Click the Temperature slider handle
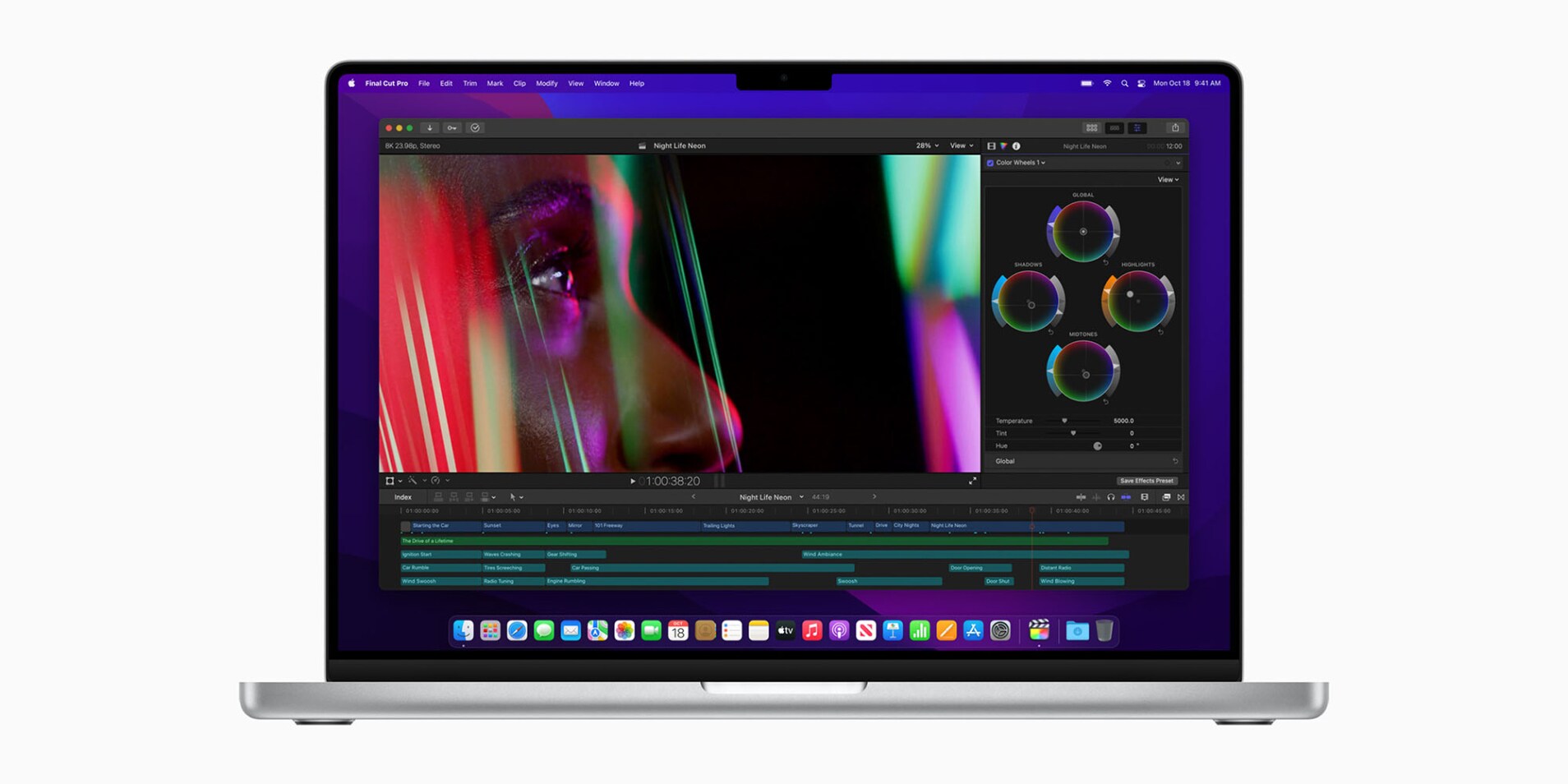Image resolution: width=1568 pixels, height=784 pixels. pyautogui.click(x=1064, y=421)
